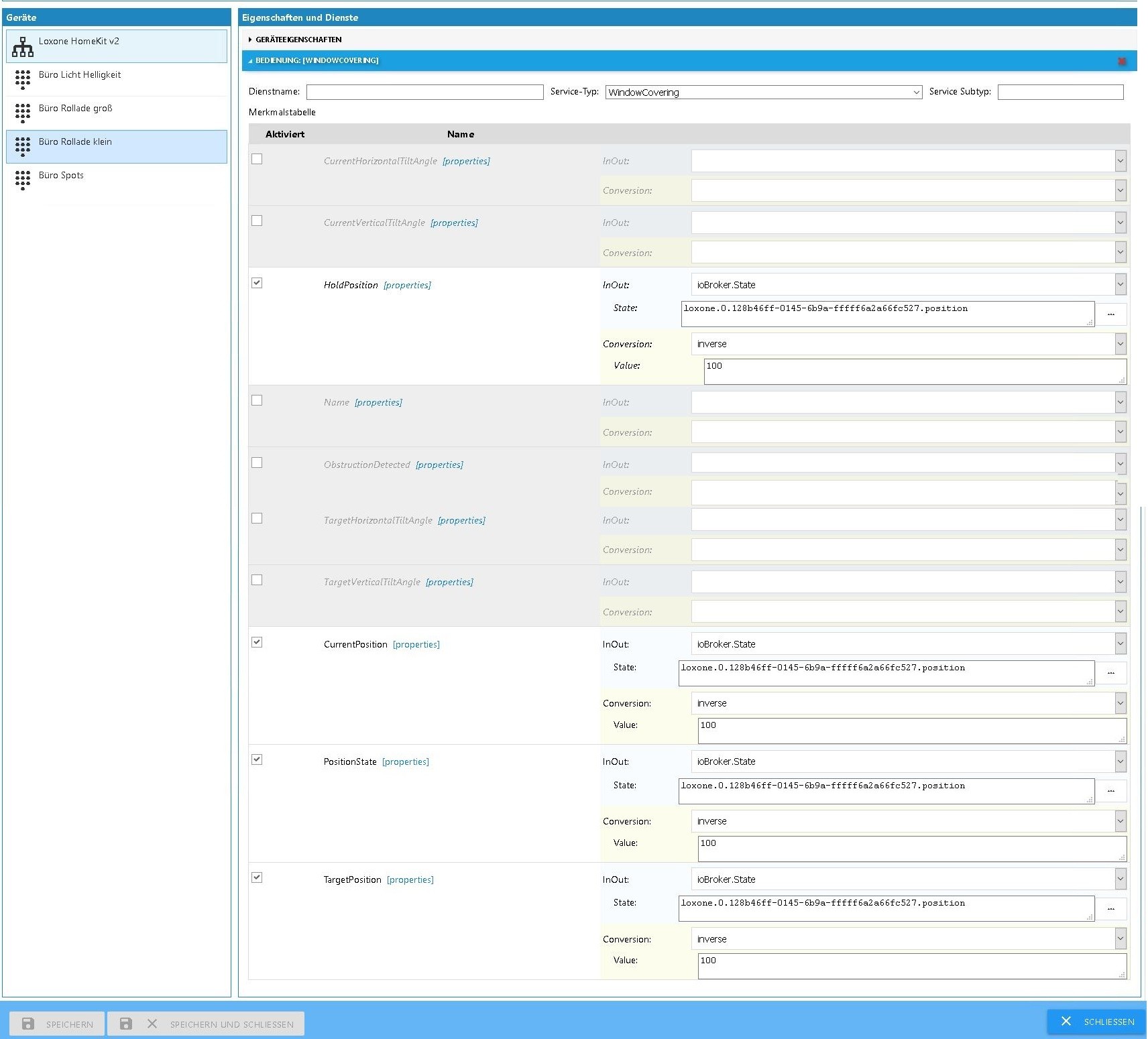Open properties link for CurrentVerticalTiltAngle
Image resolution: width=1148 pixels, height=1039 pixels.
coord(454,223)
